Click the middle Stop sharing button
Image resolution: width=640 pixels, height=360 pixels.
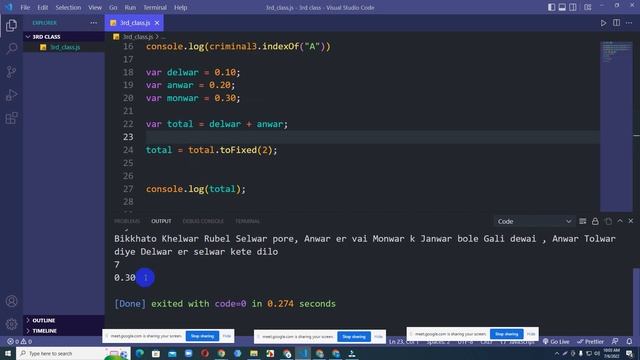354,336
